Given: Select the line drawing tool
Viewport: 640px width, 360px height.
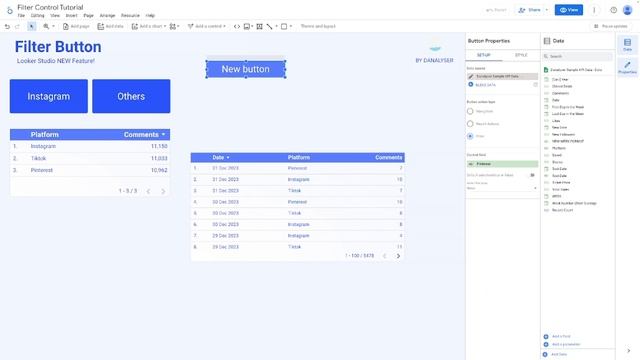Looking at the screenshot, I should (x=269, y=26).
